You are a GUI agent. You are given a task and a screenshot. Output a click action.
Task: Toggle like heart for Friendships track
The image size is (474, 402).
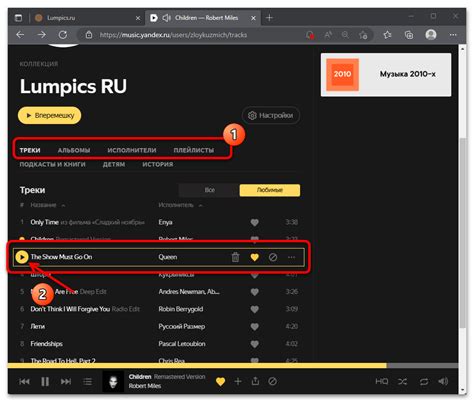[x=254, y=344]
